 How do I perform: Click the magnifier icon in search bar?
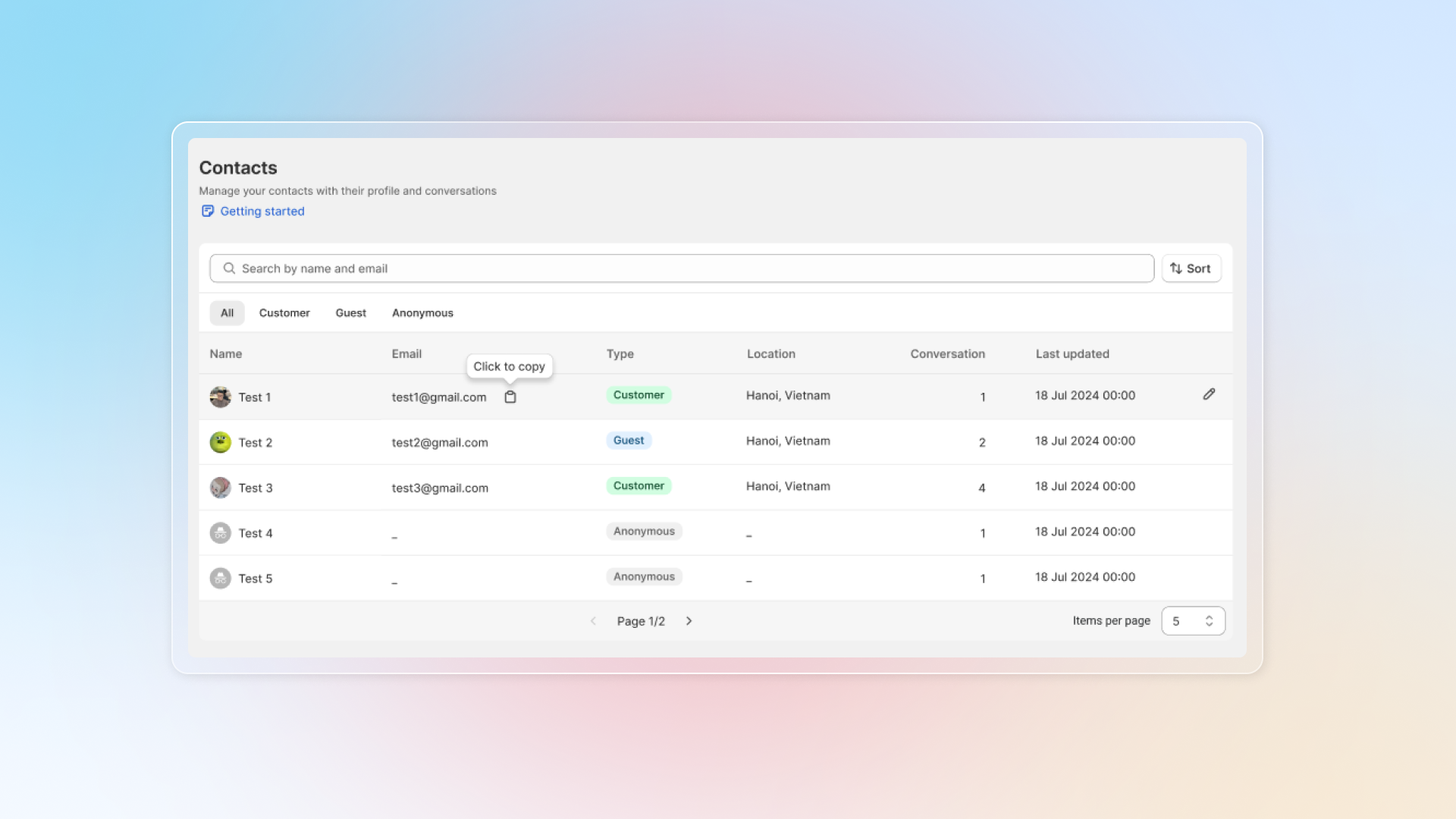pos(229,268)
